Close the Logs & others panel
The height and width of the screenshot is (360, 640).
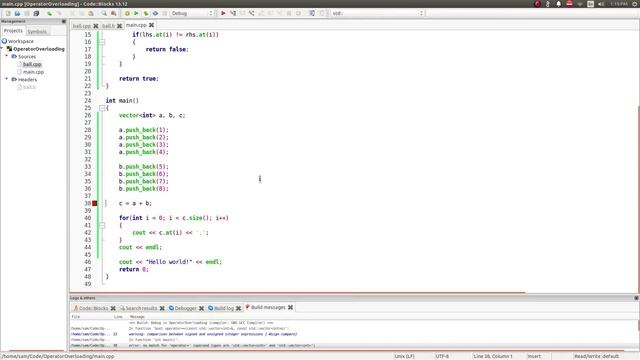click(636, 298)
